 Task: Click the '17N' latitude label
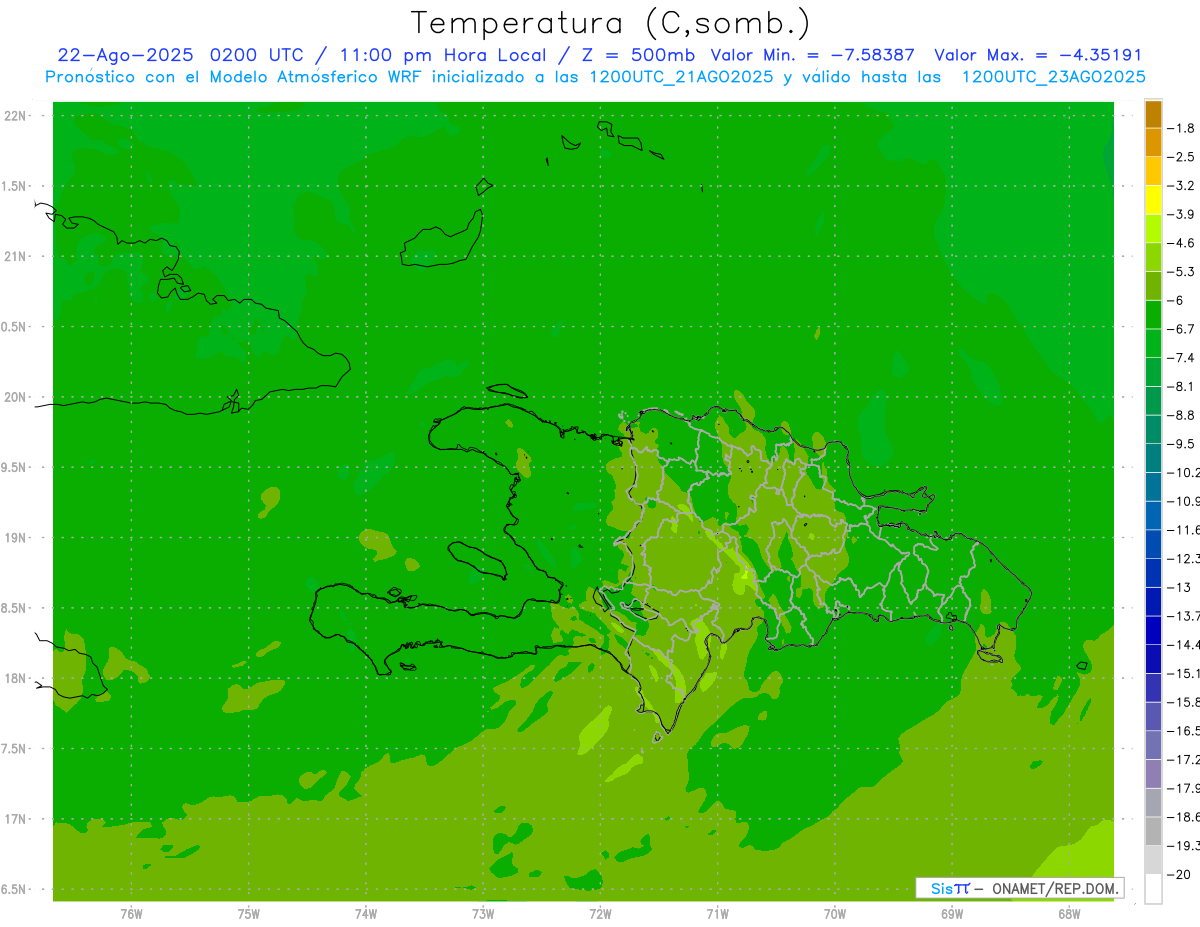[17, 819]
